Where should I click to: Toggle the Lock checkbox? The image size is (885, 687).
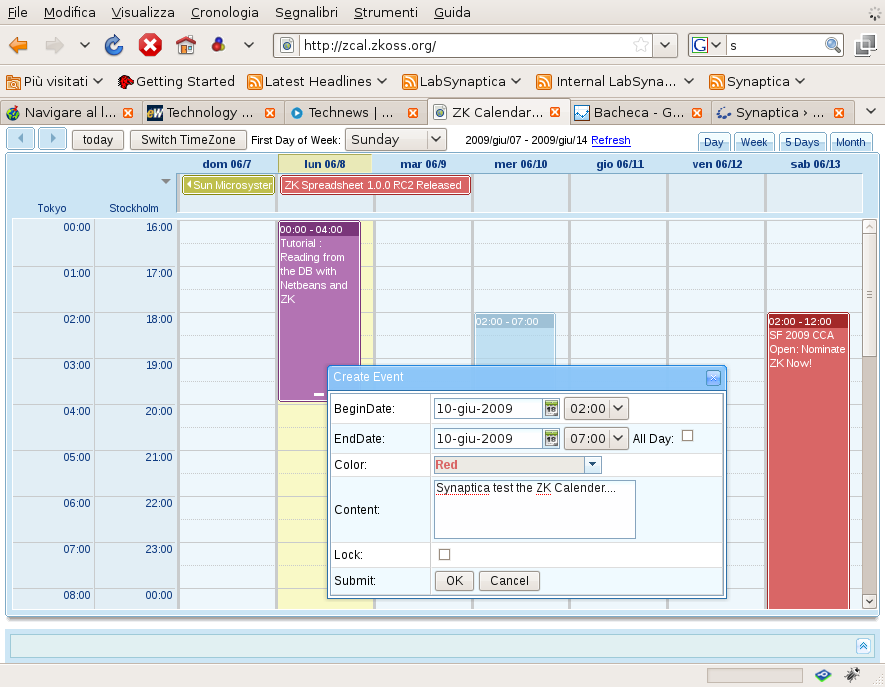point(445,554)
